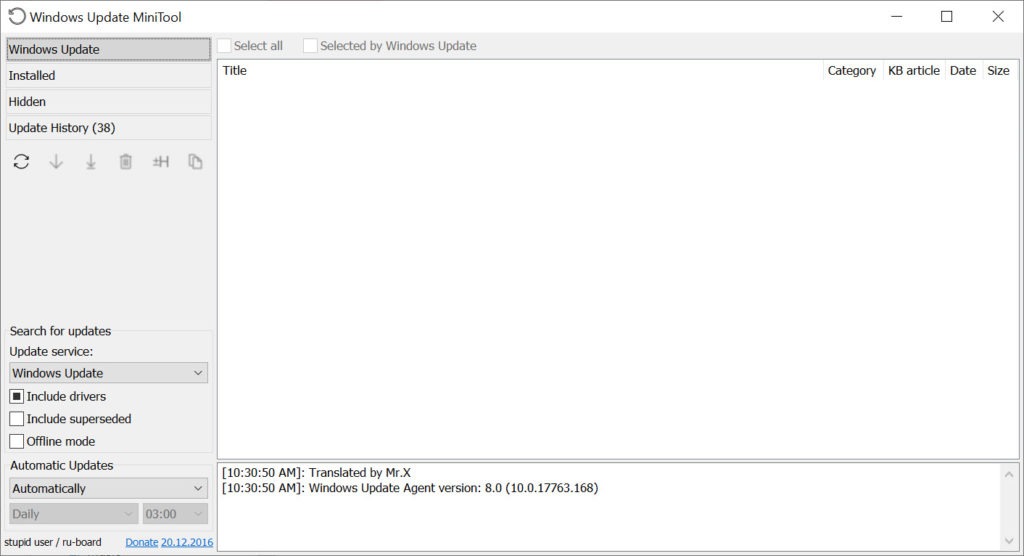Open the Automatic Updates mode dropdown
This screenshot has height=556, width=1024.
coord(108,489)
